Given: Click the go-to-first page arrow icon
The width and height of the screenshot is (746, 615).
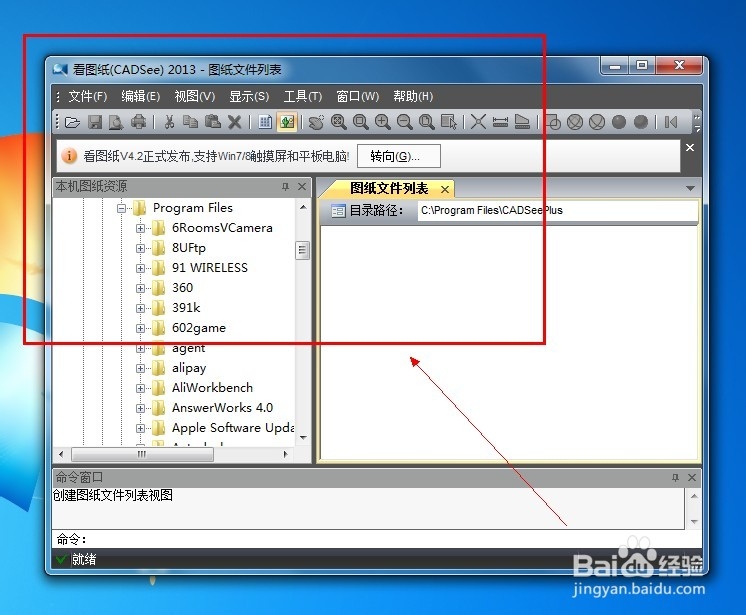Looking at the screenshot, I should coord(671,122).
